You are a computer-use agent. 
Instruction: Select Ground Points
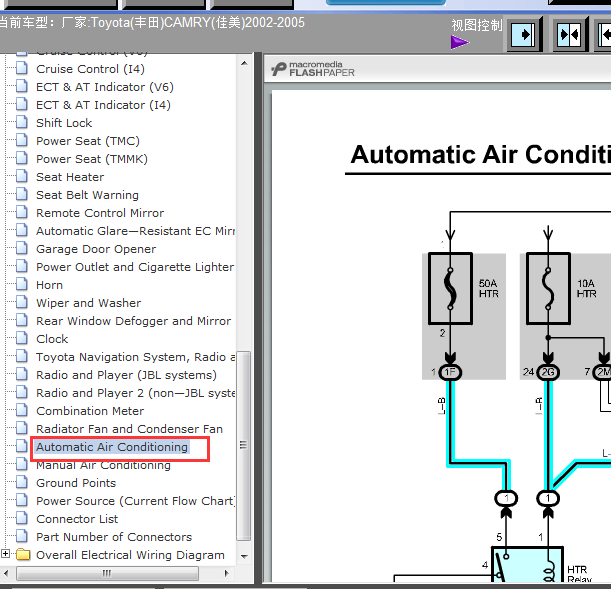point(76,483)
